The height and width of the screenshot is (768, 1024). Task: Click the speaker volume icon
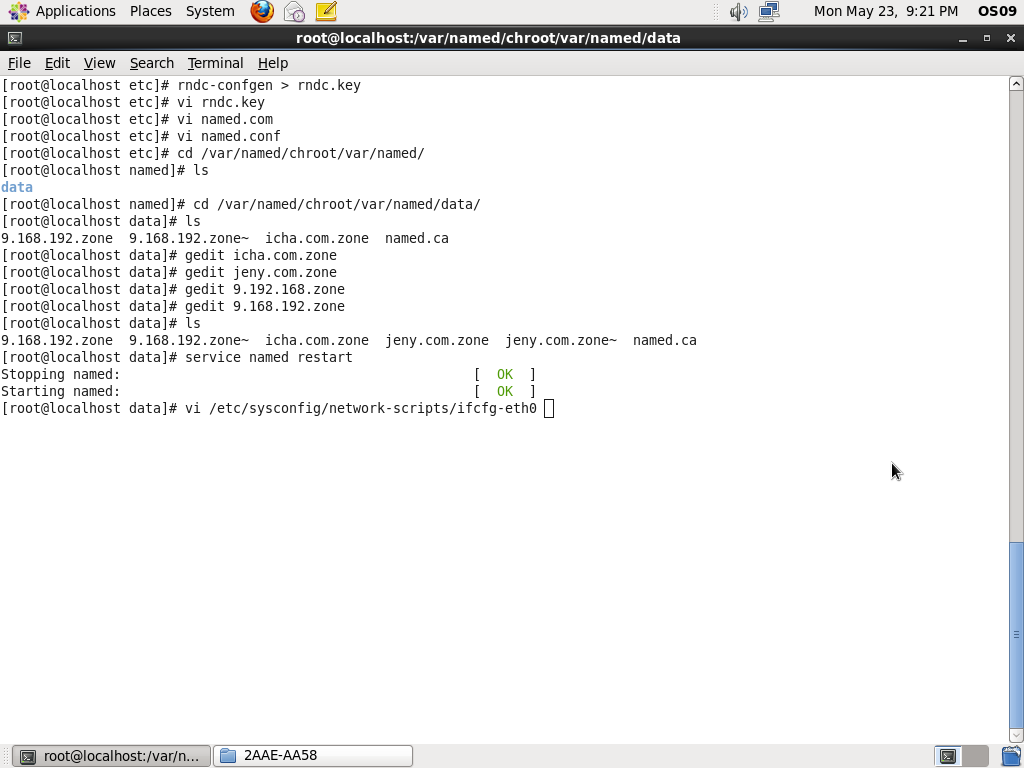click(x=737, y=11)
